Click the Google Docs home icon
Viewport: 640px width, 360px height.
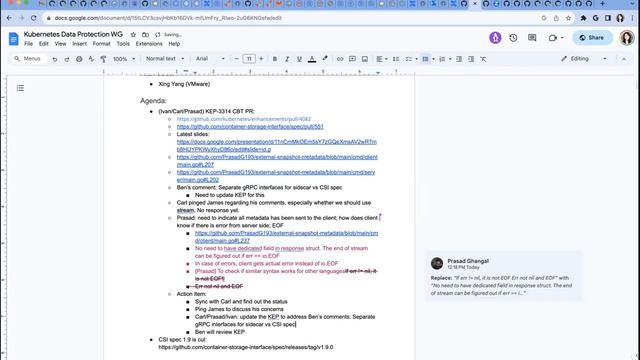13,39
